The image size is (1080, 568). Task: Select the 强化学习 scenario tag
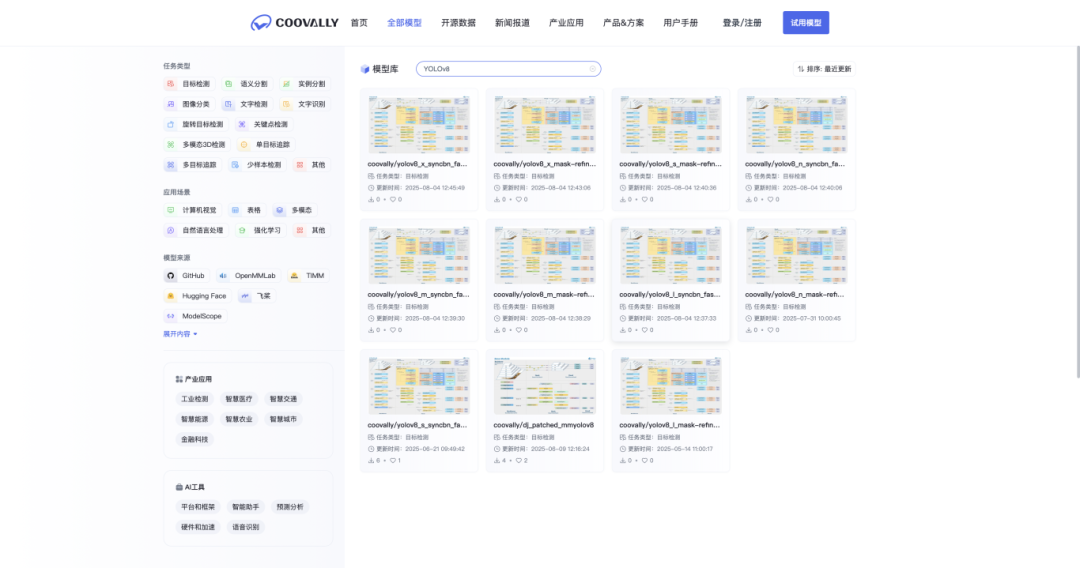coord(259,231)
